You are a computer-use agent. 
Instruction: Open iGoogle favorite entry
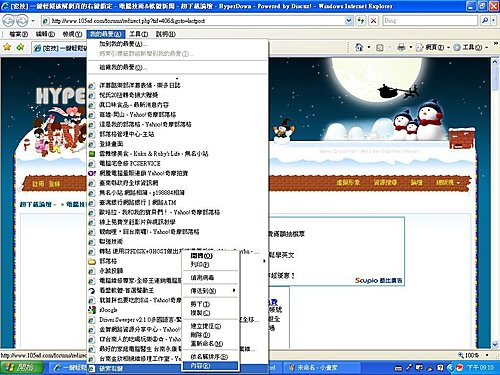pos(108,310)
